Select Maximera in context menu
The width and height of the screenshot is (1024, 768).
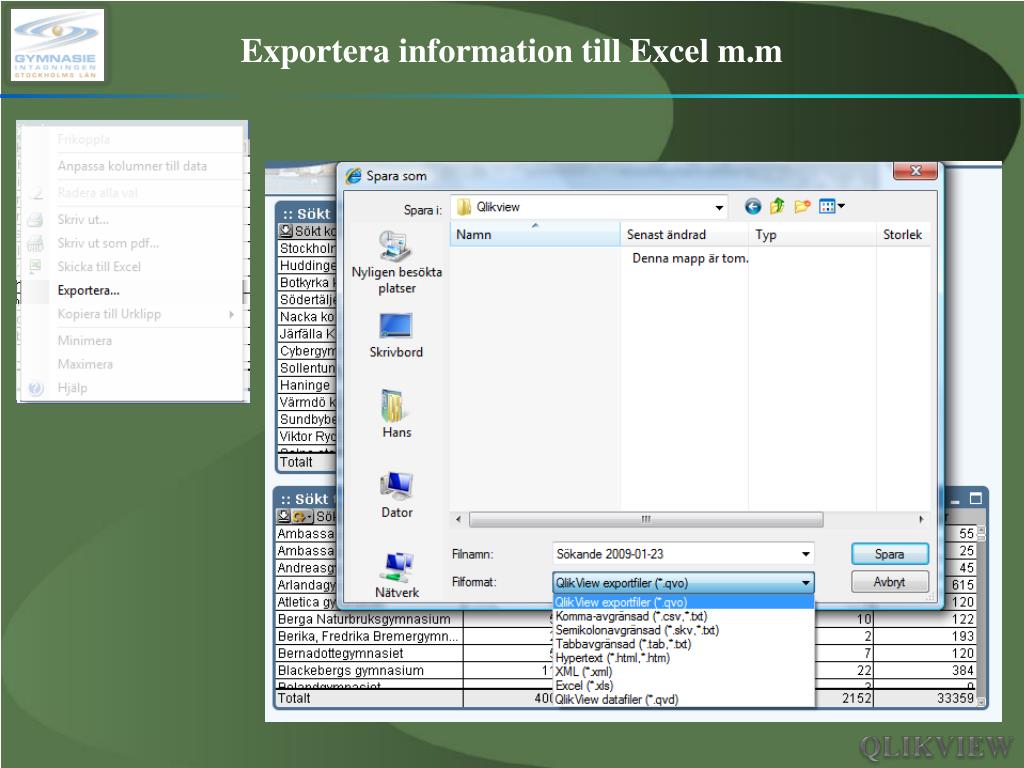[85, 364]
